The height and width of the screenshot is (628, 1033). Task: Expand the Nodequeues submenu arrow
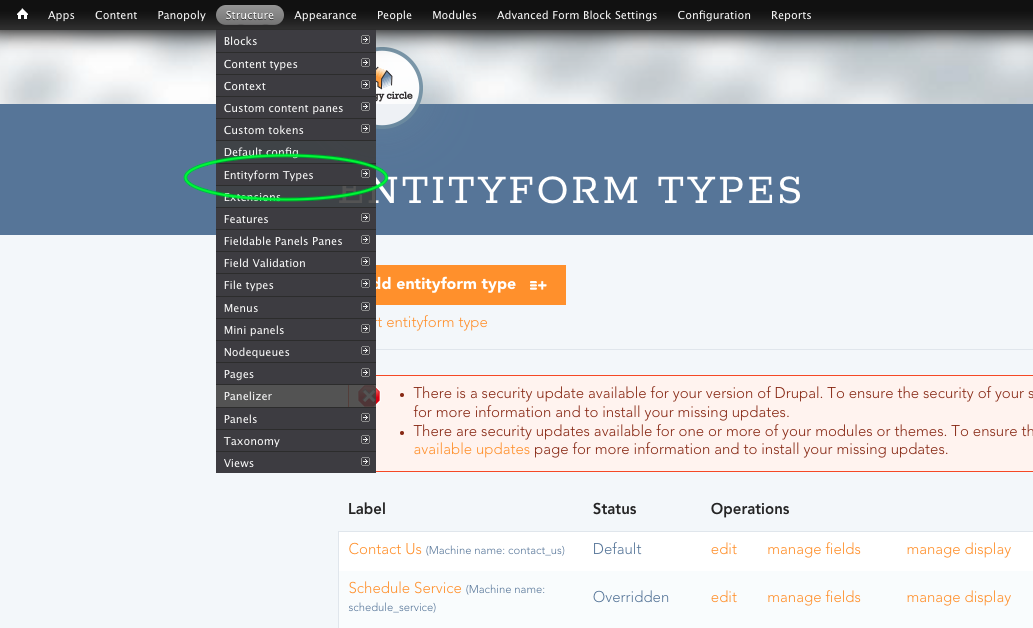point(365,351)
